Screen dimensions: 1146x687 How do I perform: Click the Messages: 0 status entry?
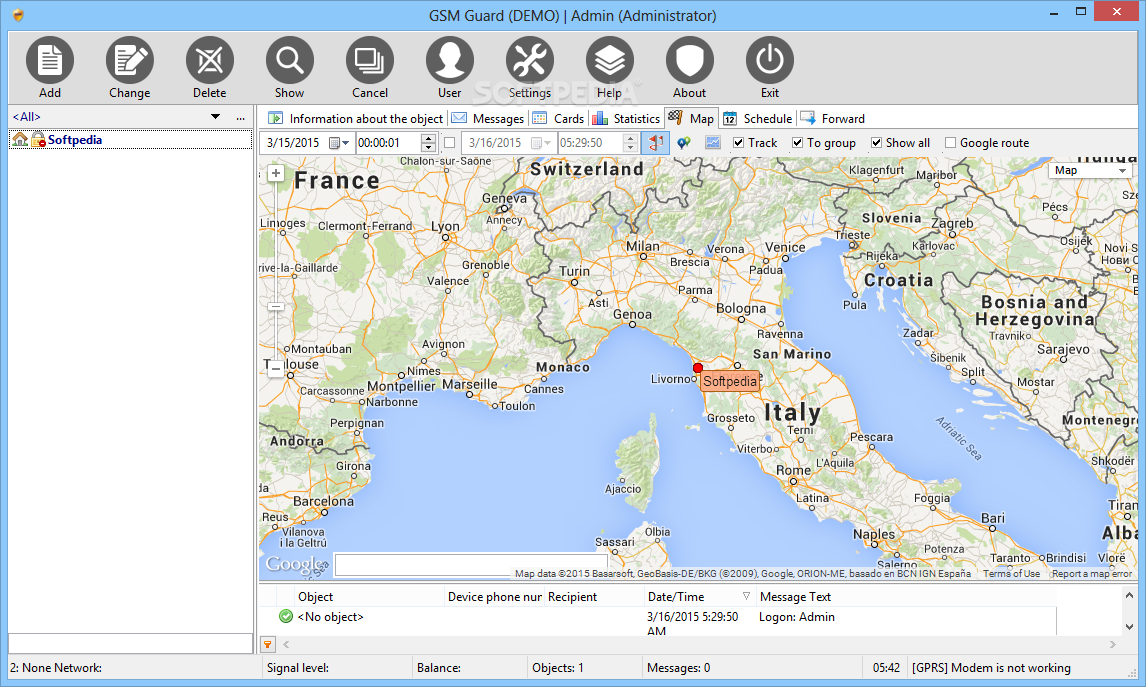[x=678, y=667]
